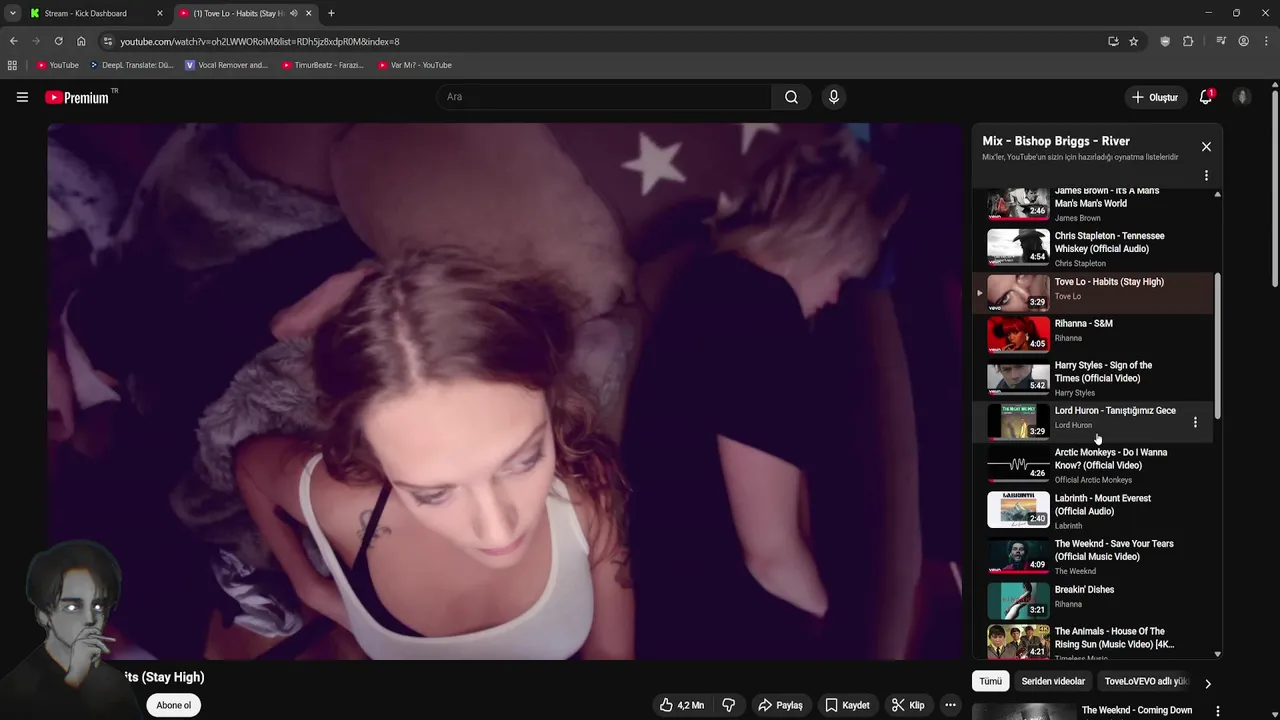Screen dimensions: 1280x720
Task: Open the notifications bell
Action: click(1206, 97)
